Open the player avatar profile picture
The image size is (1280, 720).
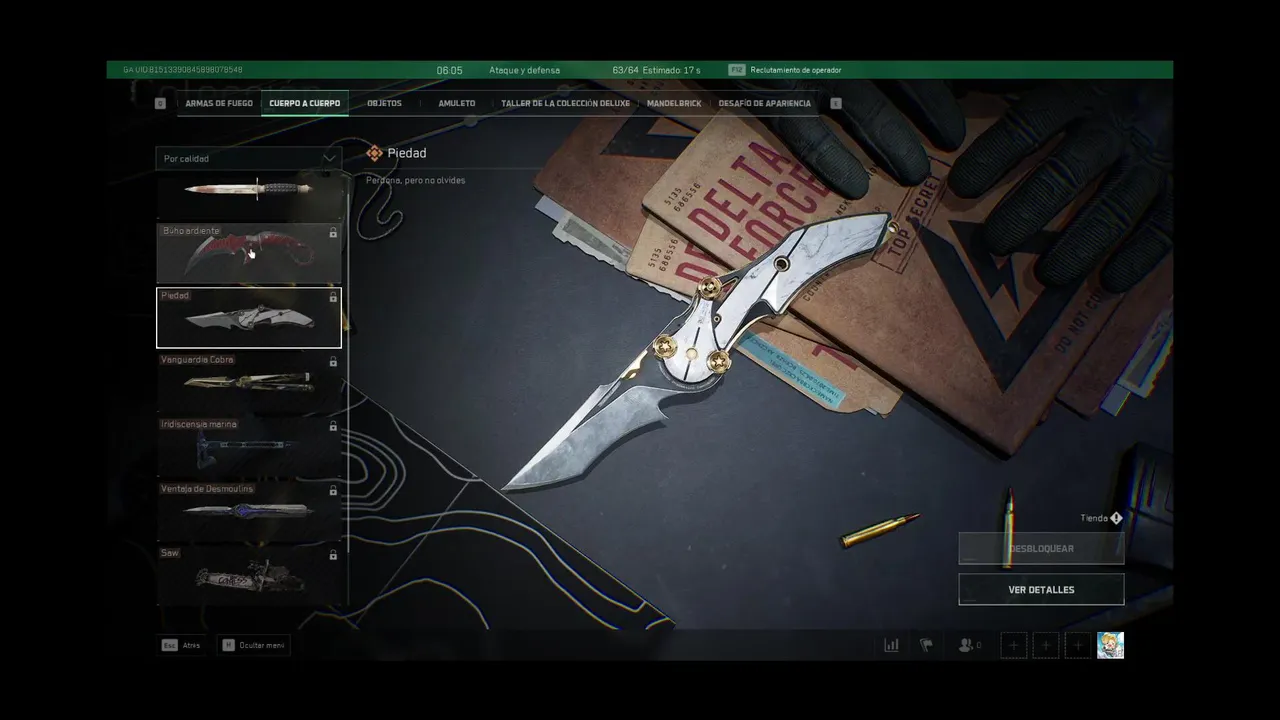(1110, 645)
